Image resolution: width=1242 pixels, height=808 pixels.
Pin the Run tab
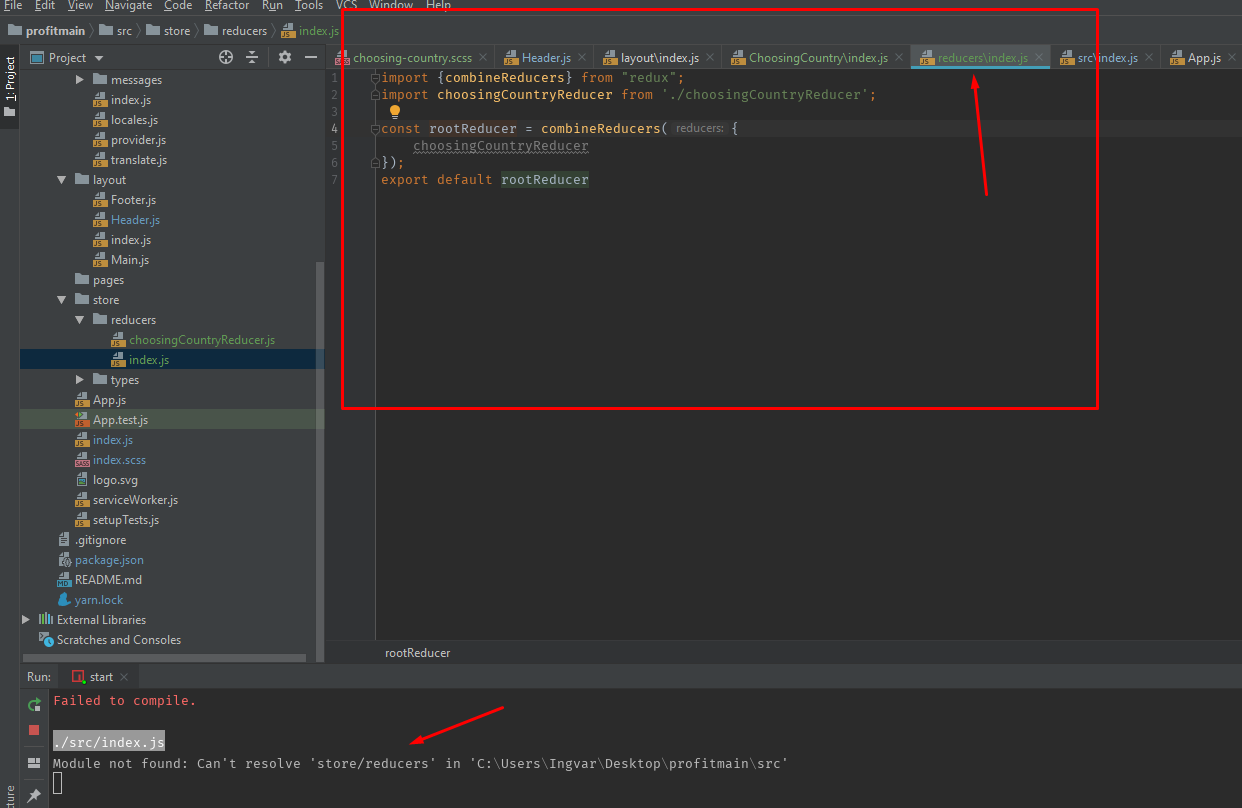(34, 796)
